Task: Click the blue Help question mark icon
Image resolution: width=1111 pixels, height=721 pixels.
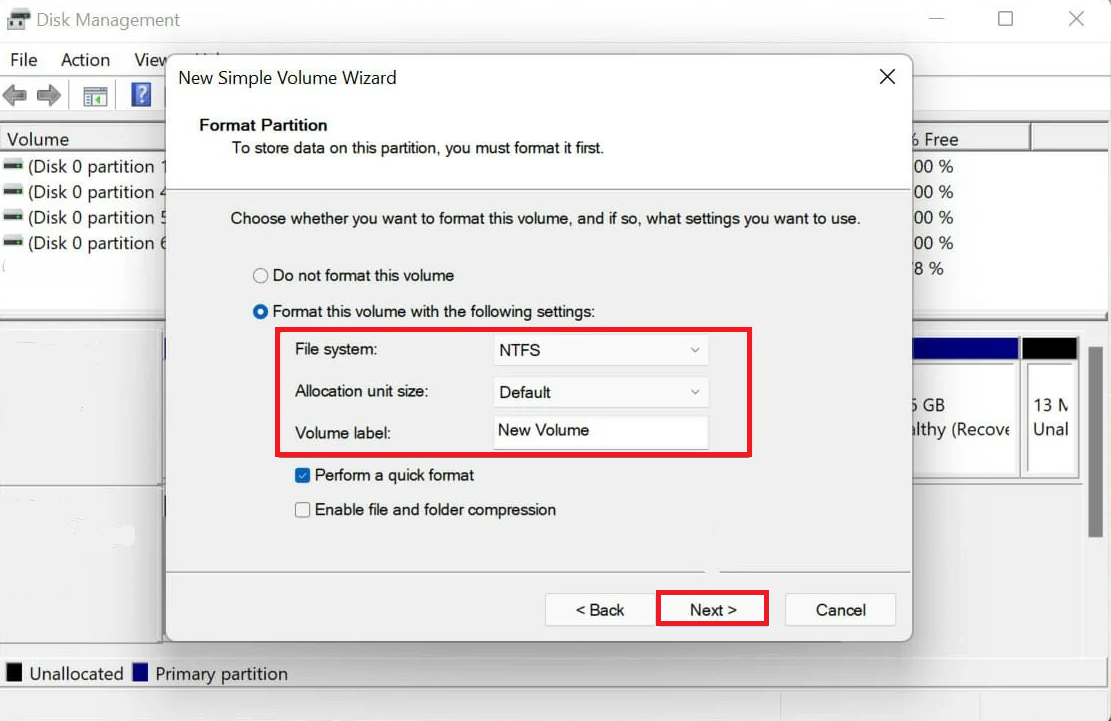Action: pos(141,94)
